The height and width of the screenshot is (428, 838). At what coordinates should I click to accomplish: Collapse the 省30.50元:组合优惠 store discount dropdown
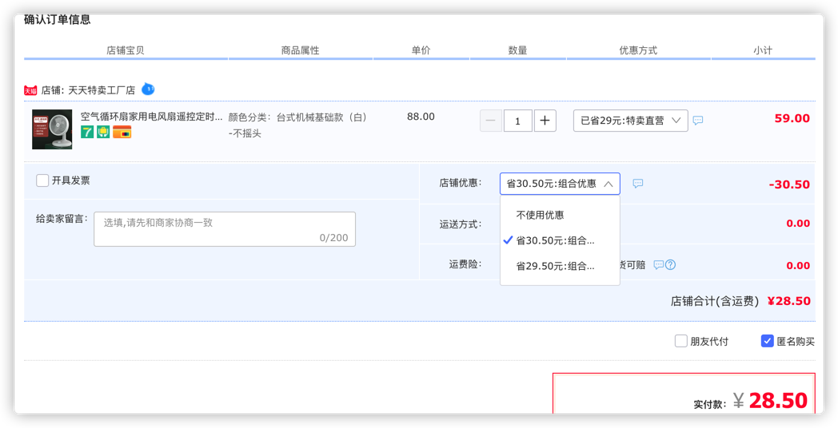point(559,184)
